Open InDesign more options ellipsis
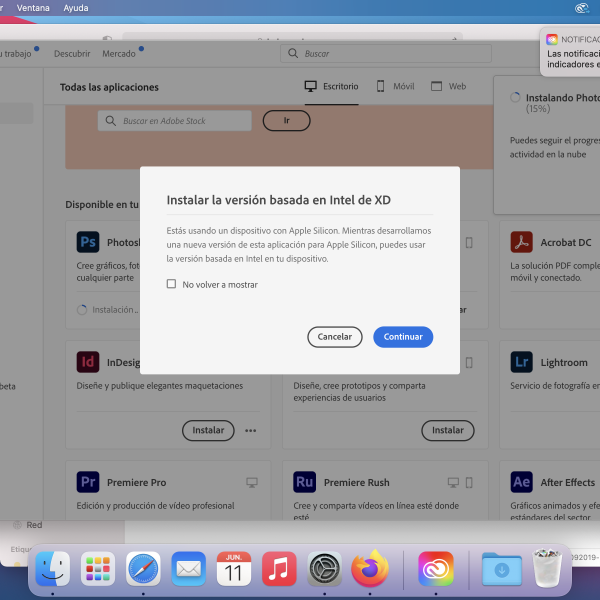The height and width of the screenshot is (600, 600). click(x=251, y=430)
